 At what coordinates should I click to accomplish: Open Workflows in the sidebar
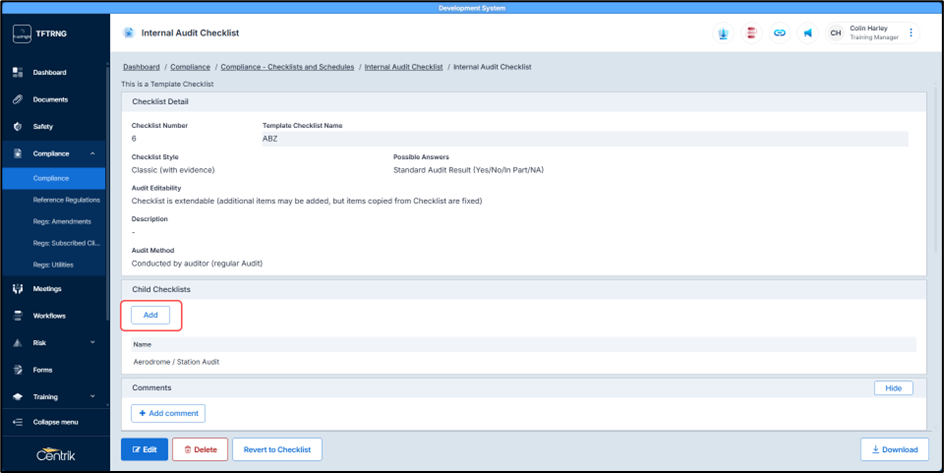49,315
